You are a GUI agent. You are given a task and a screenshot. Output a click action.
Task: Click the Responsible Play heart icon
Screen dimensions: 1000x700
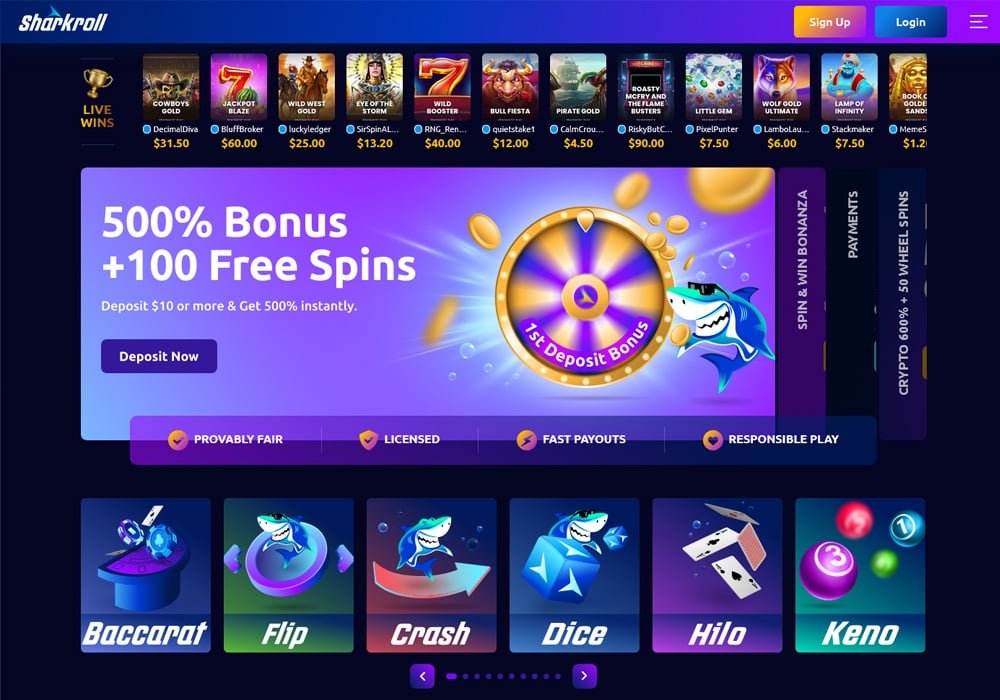(712, 439)
